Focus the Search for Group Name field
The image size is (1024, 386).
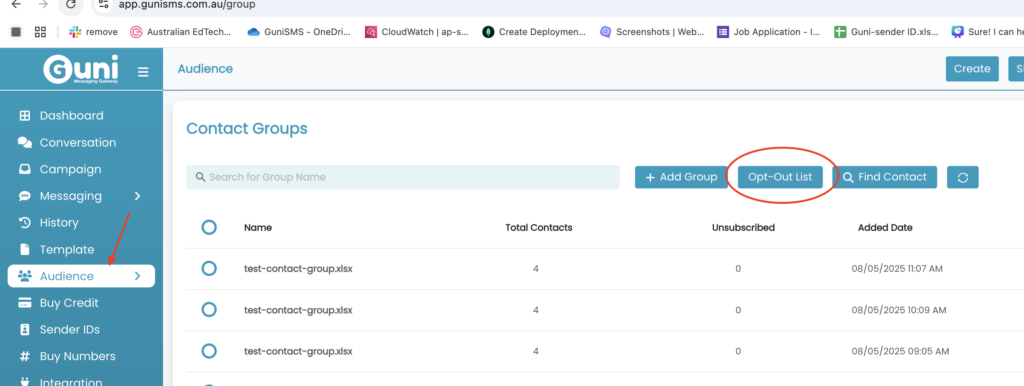click(403, 177)
